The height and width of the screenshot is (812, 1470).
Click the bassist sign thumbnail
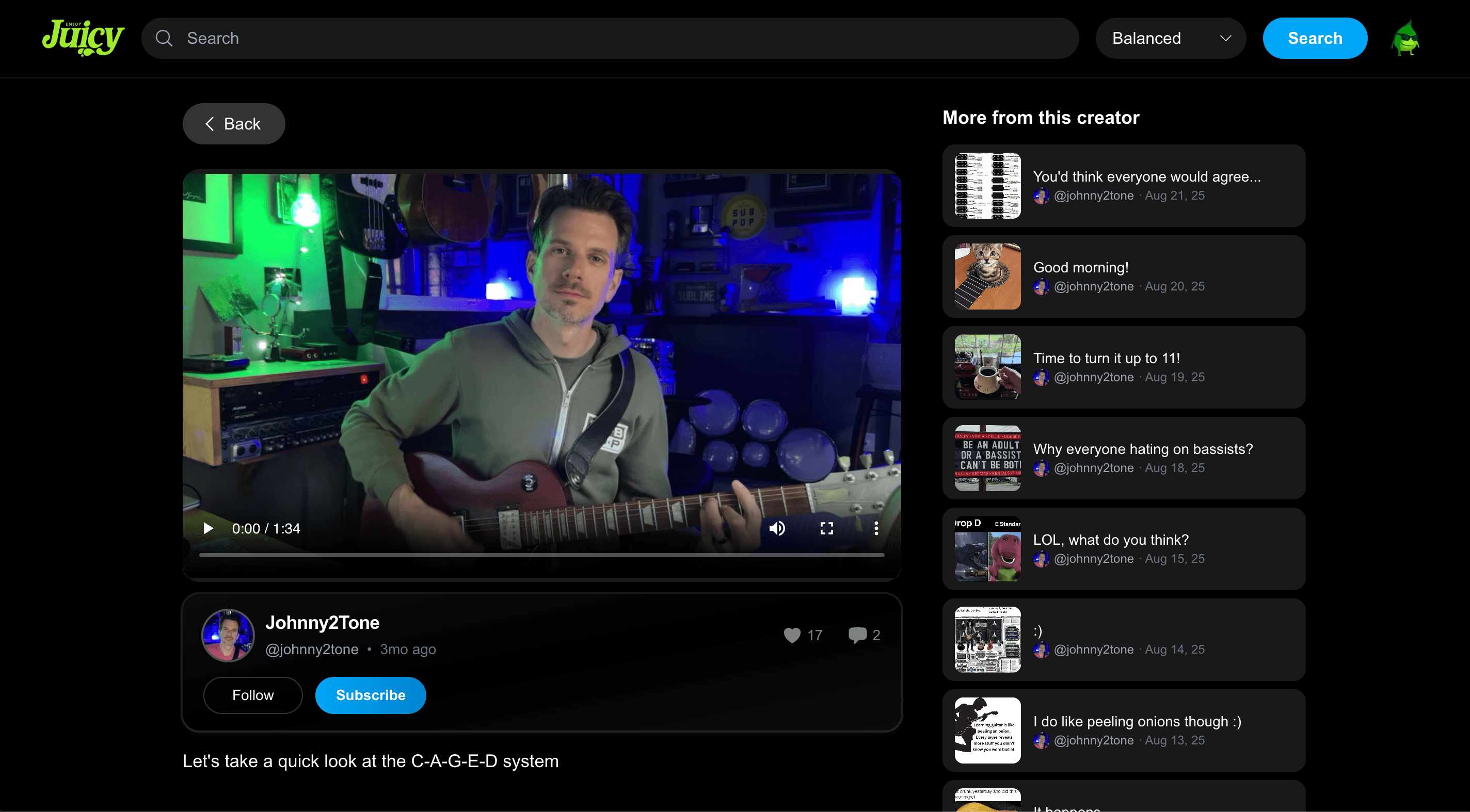pos(988,458)
